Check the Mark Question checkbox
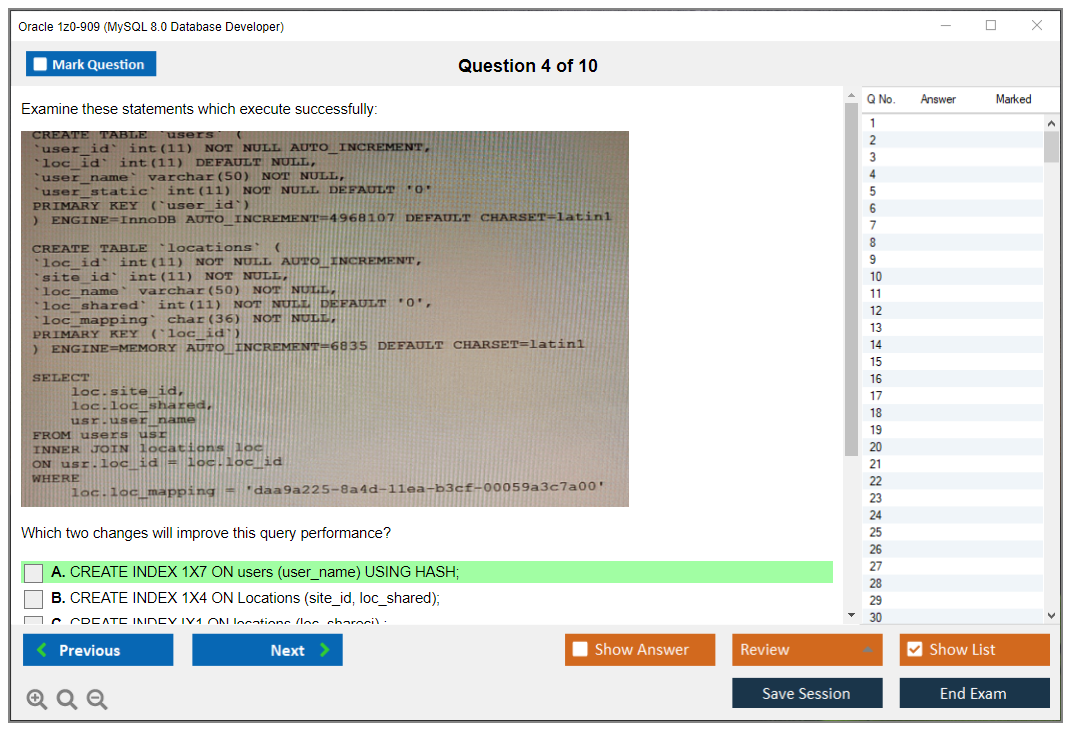 tap(41, 65)
